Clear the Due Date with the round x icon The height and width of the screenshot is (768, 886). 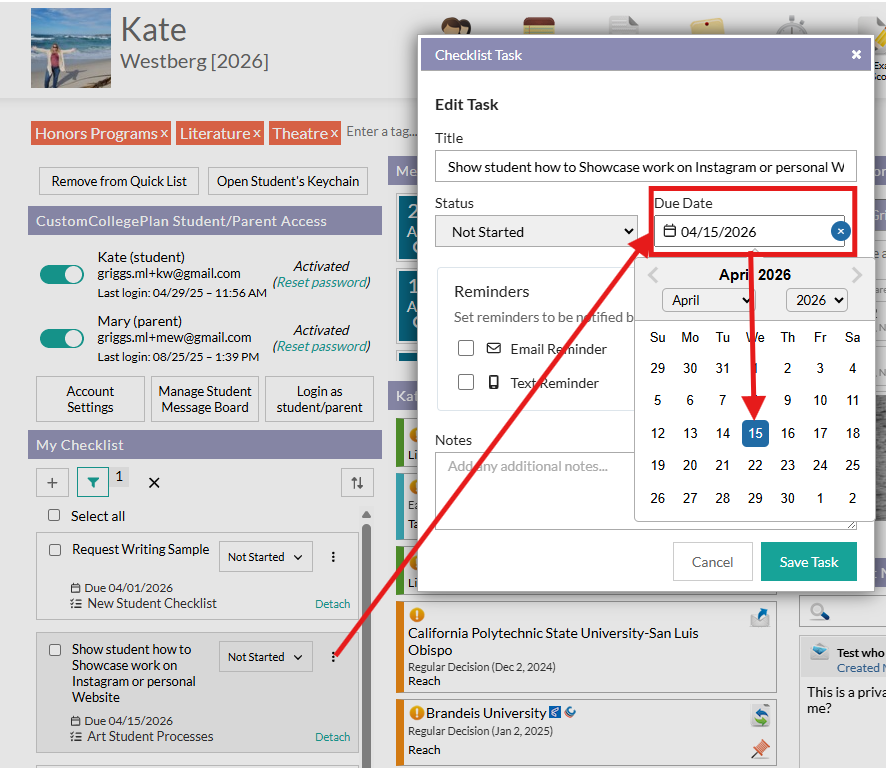(x=841, y=232)
